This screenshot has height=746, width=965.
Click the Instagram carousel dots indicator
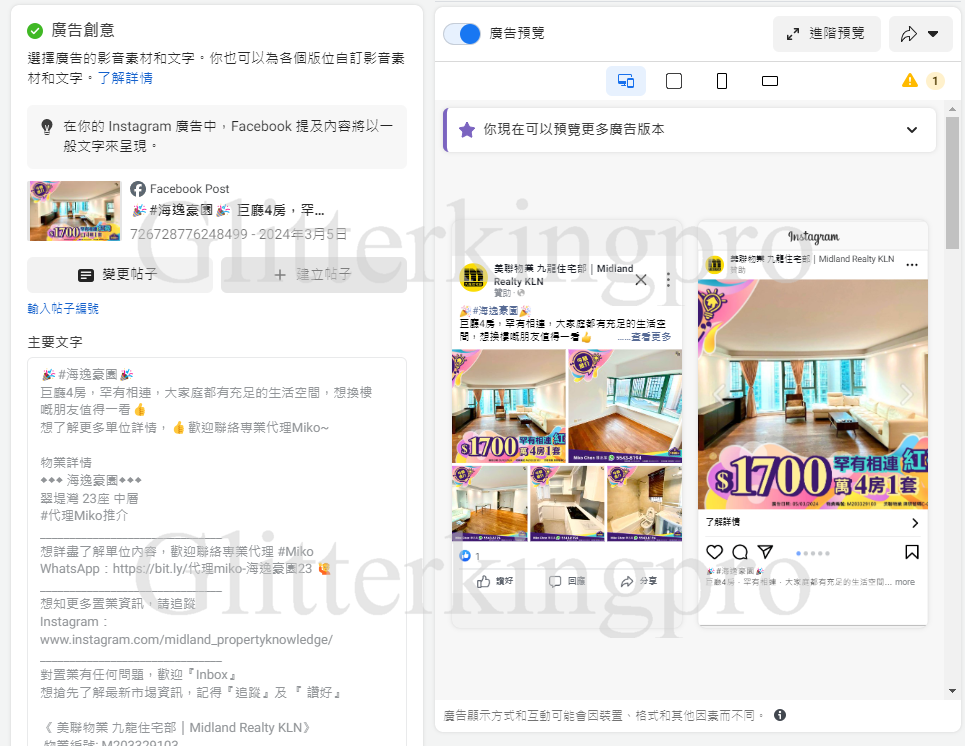(812, 553)
